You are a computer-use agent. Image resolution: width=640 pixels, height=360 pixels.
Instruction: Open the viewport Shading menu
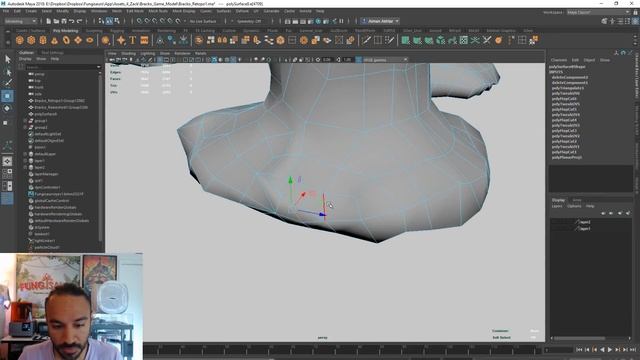128,53
